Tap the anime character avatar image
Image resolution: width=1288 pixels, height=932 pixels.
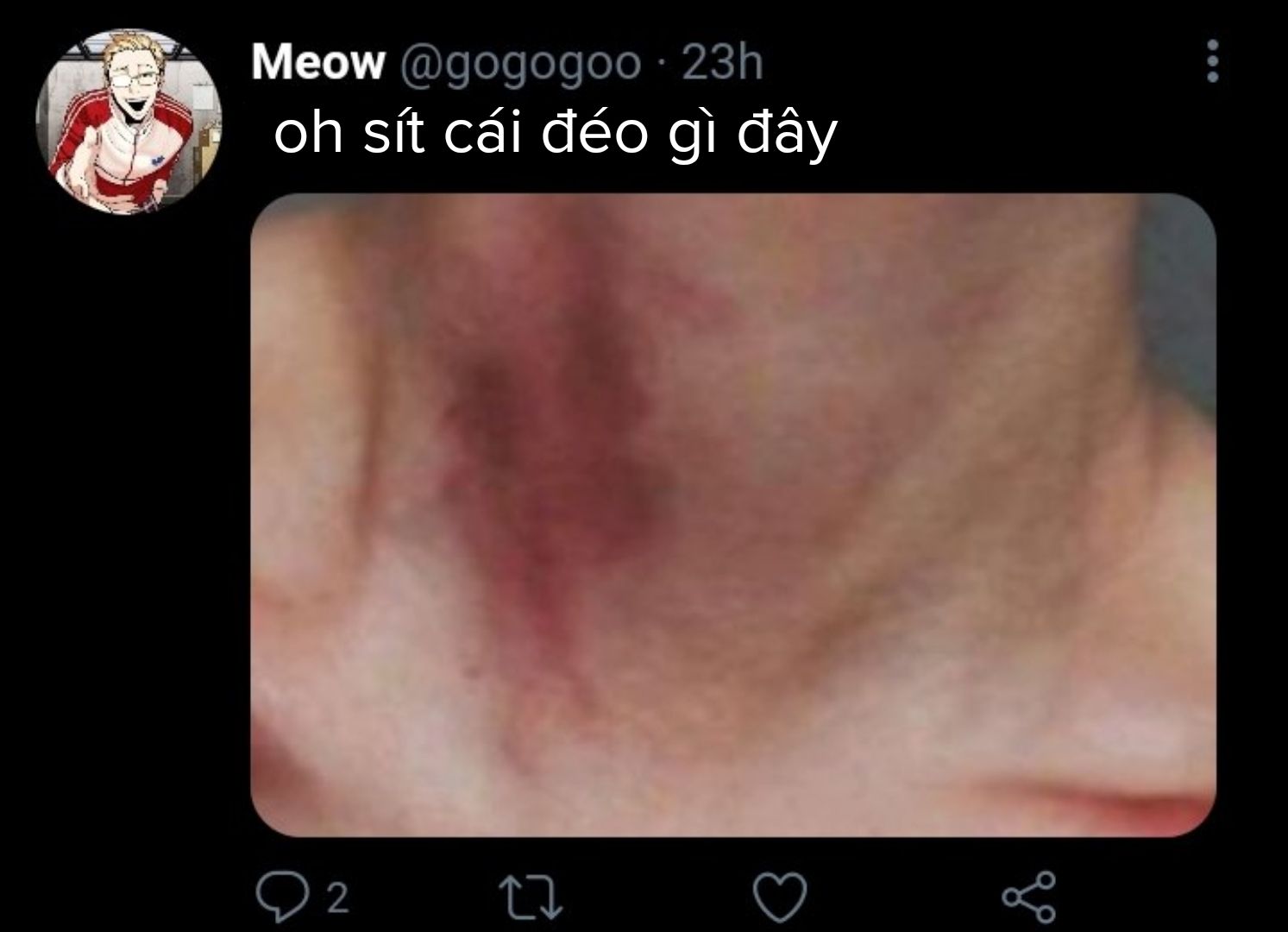pyautogui.click(x=129, y=123)
